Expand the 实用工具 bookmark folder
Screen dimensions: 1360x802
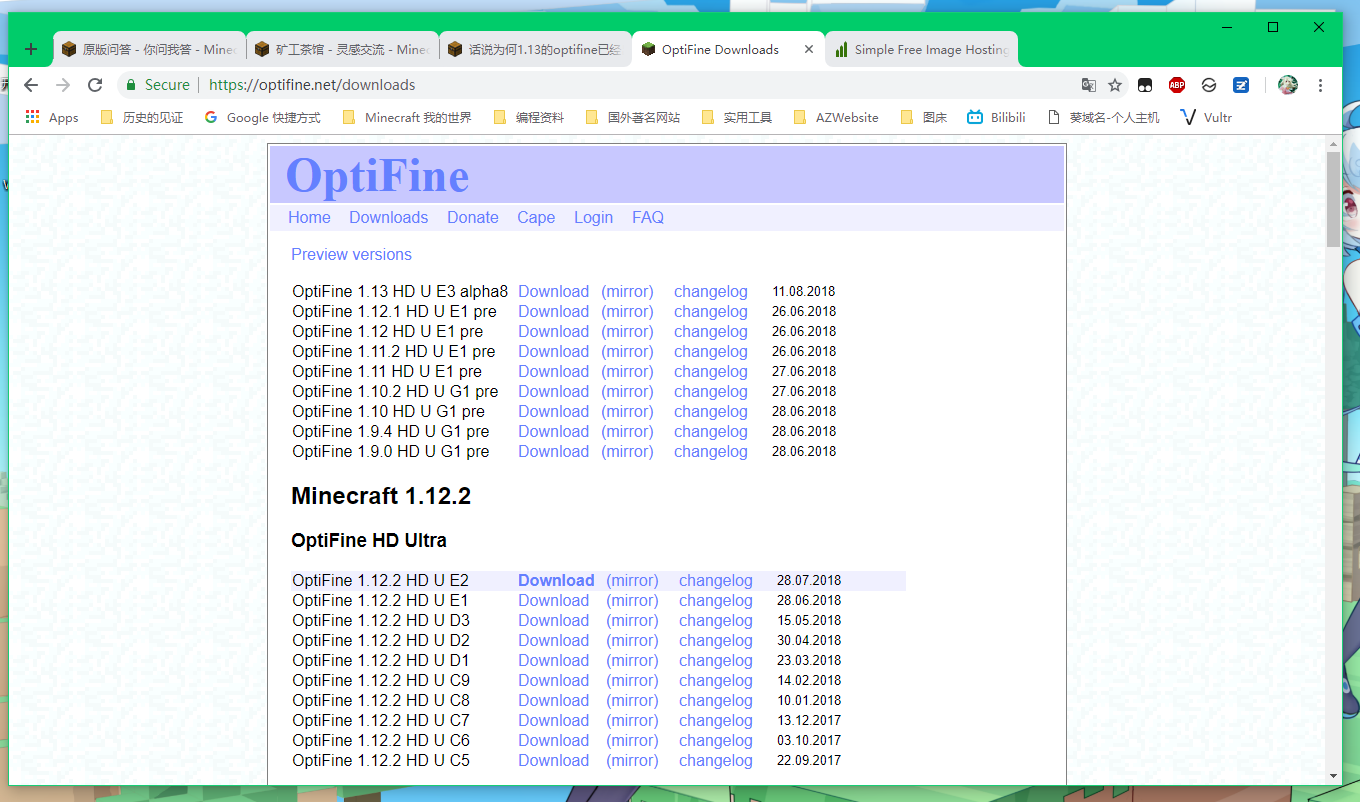(x=737, y=117)
